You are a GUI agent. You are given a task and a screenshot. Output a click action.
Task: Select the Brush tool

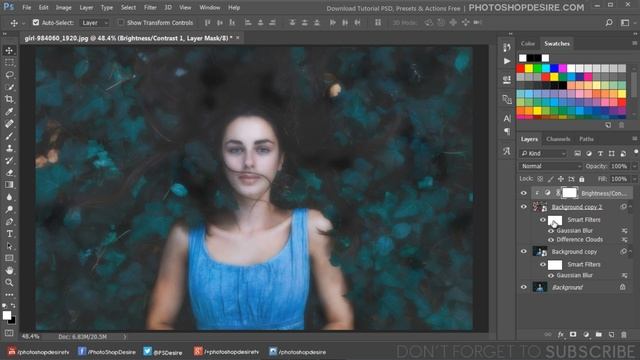[9, 136]
